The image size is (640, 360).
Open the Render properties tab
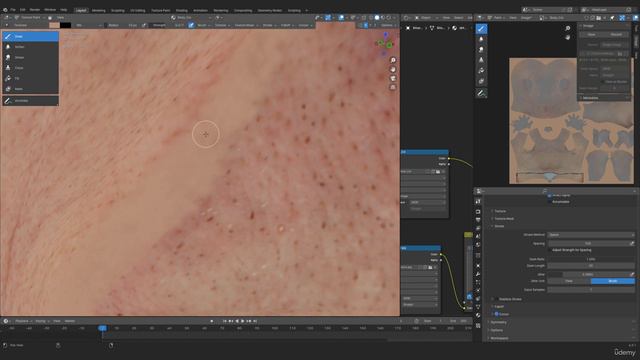pyautogui.click(x=478, y=212)
